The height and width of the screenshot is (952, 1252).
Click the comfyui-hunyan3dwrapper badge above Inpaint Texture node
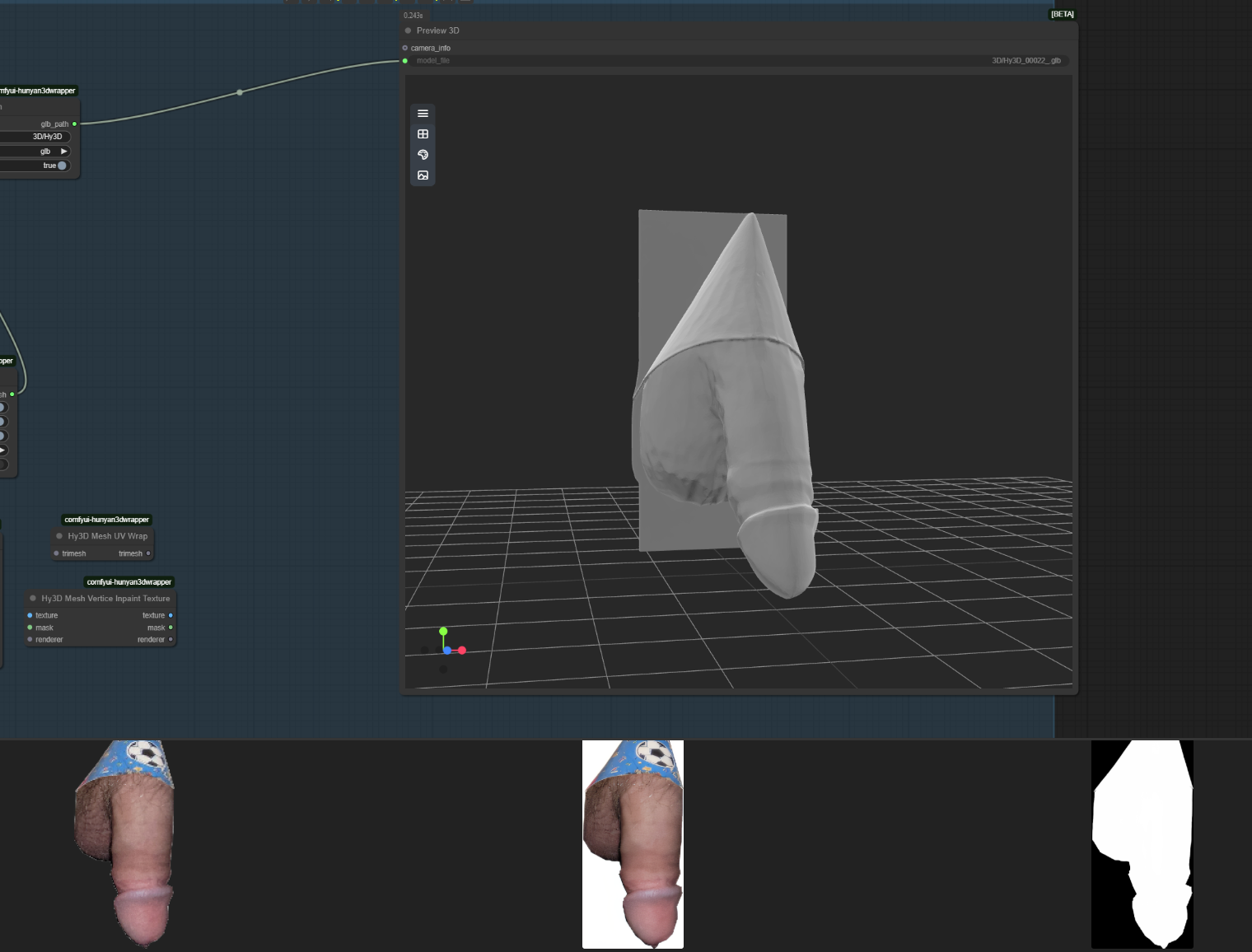tap(129, 582)
